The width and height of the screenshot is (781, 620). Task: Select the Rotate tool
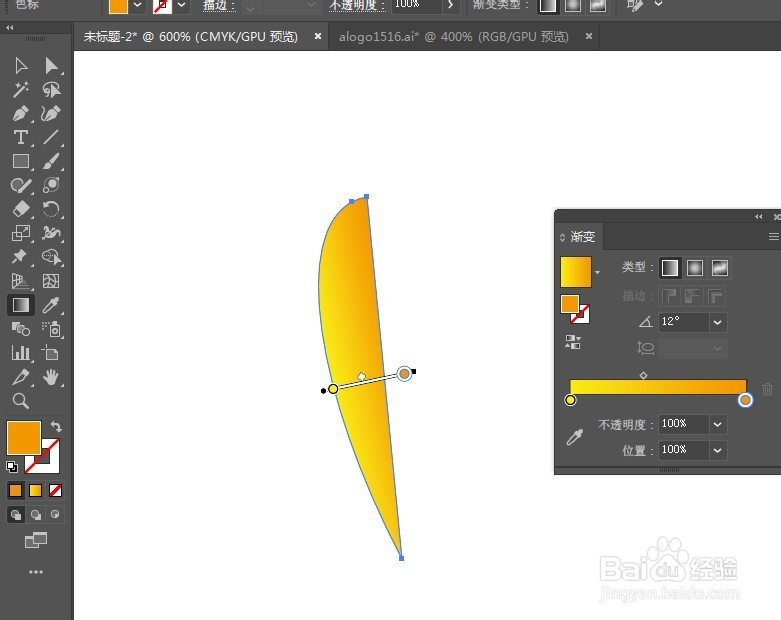coord(51,209)
